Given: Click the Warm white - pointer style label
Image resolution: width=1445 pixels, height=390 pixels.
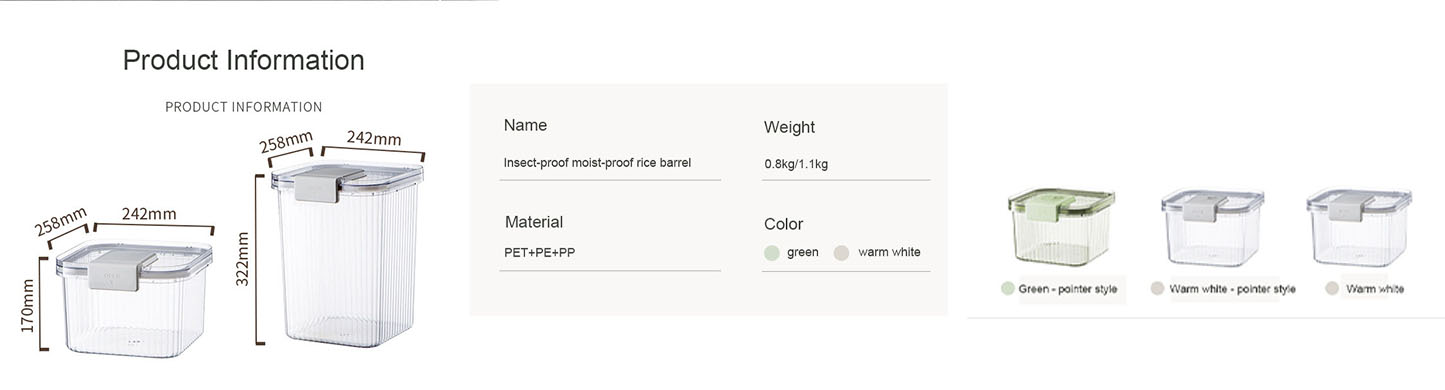Looking at the screenshot, I should (x=1232, y=289).
